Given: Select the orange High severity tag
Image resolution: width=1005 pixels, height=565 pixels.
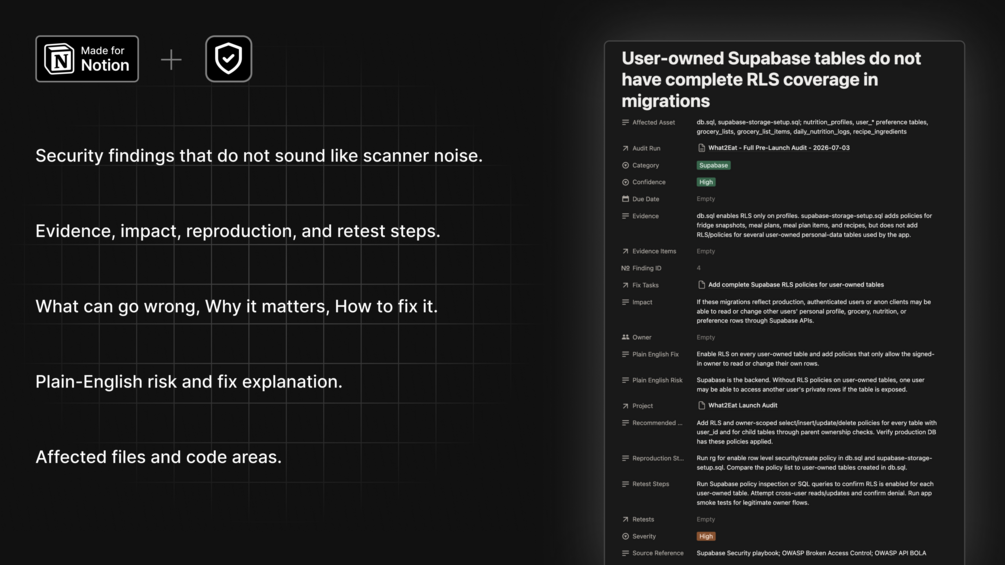Looking at the screenshot, I should click(706, 536).
